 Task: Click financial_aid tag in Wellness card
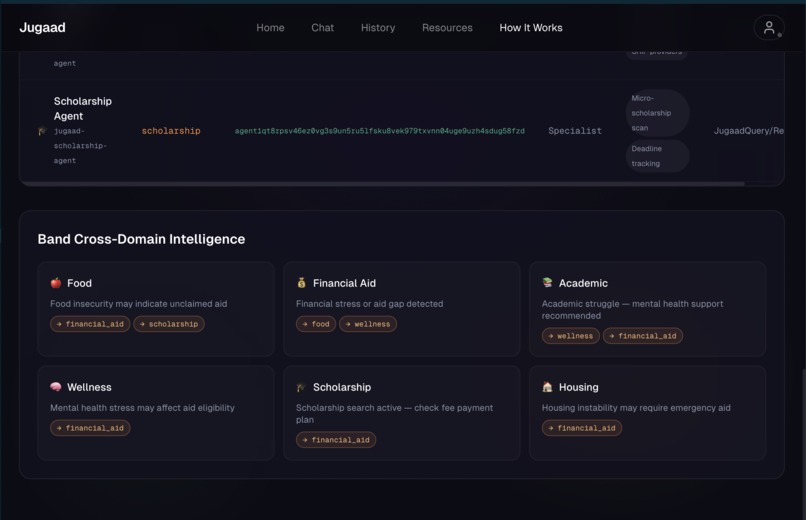pos(90,428)
